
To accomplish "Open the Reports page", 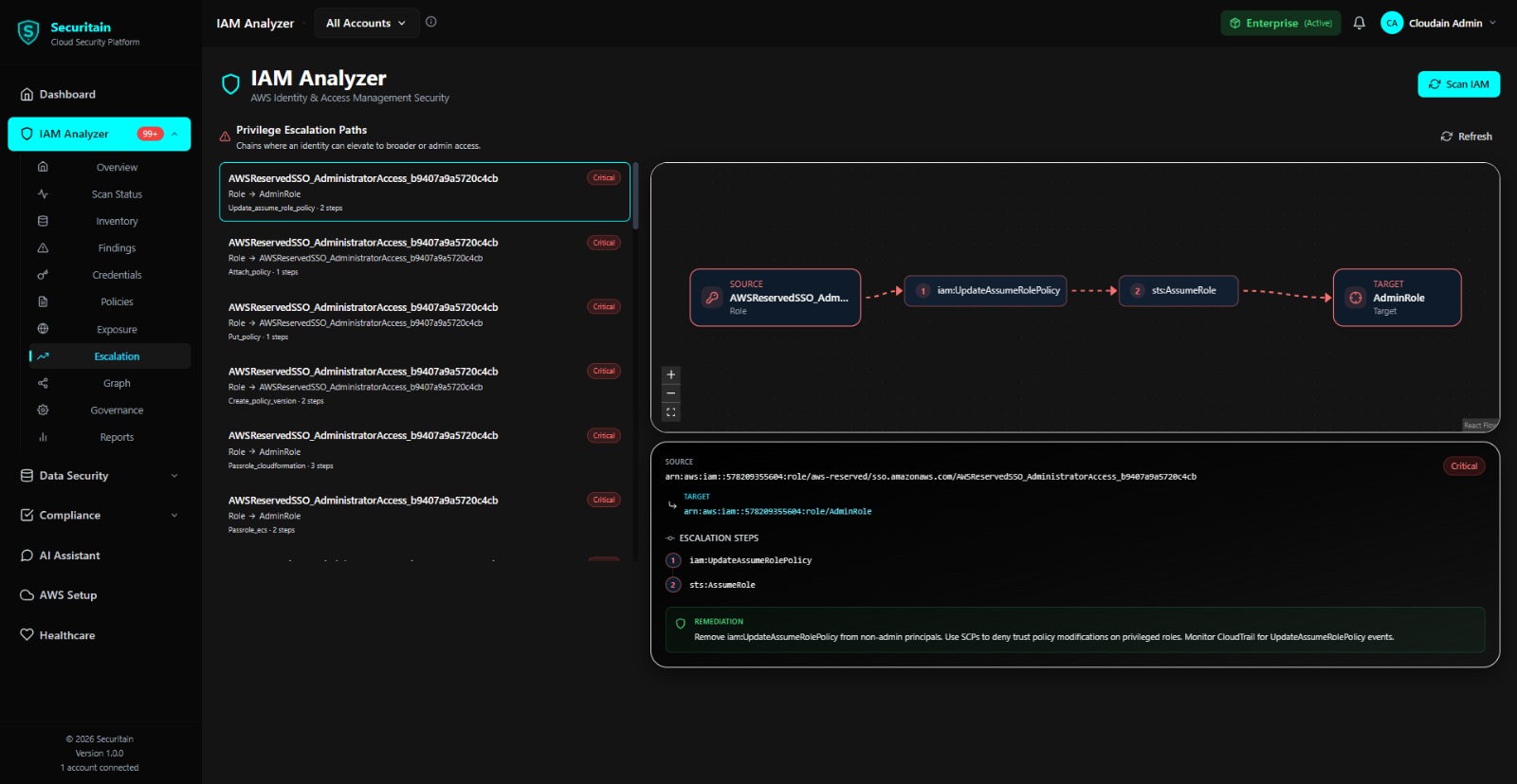I will click(x=117, y=437).
